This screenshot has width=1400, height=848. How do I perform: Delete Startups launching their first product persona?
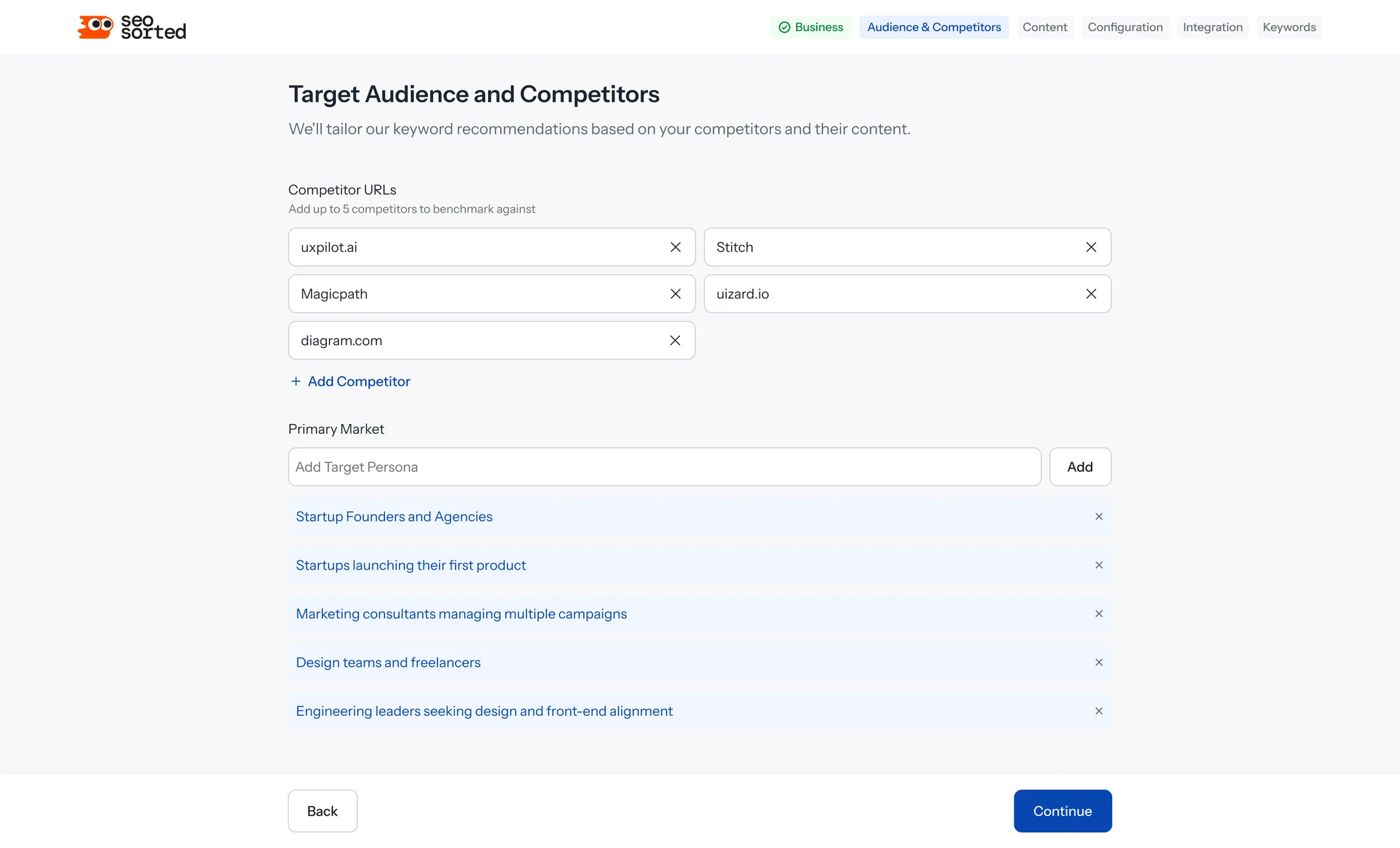click(x=1099, y=565)
